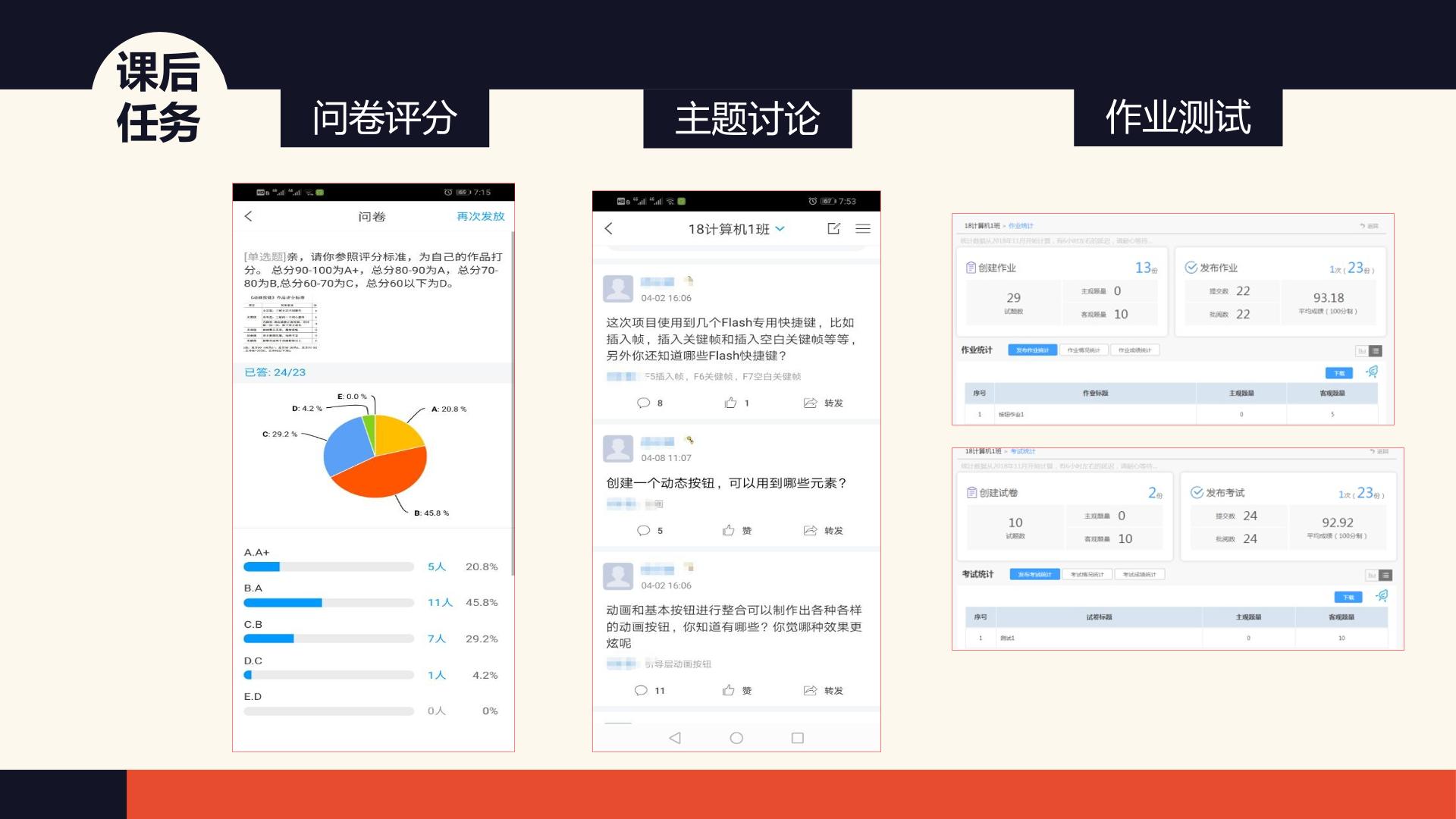Switch exam statistics to chart view
Screen dimensions: 1456x819
[x=1372, y=576]
